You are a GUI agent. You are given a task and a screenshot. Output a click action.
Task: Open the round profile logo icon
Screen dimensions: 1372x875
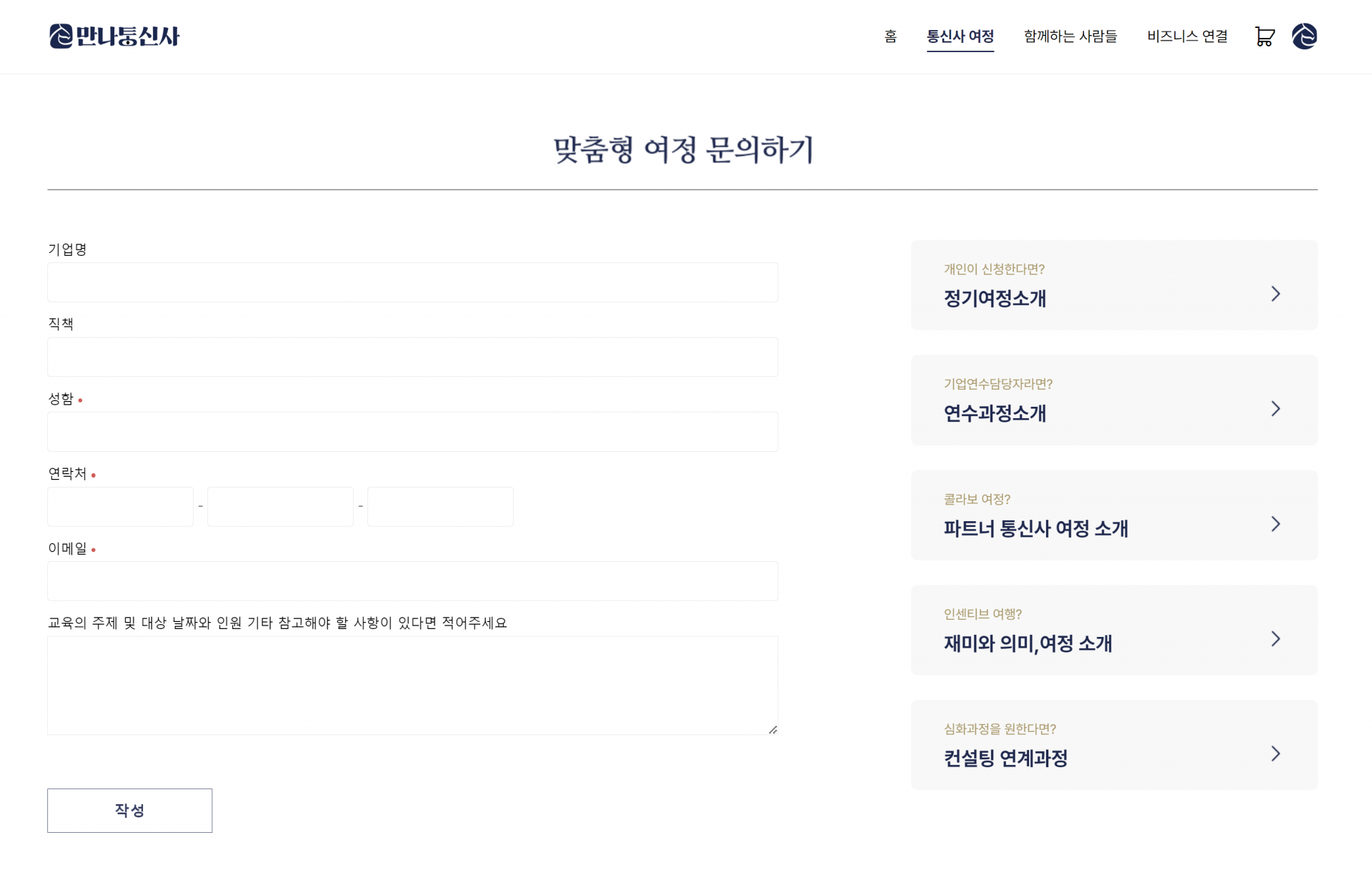point(1304,36)
